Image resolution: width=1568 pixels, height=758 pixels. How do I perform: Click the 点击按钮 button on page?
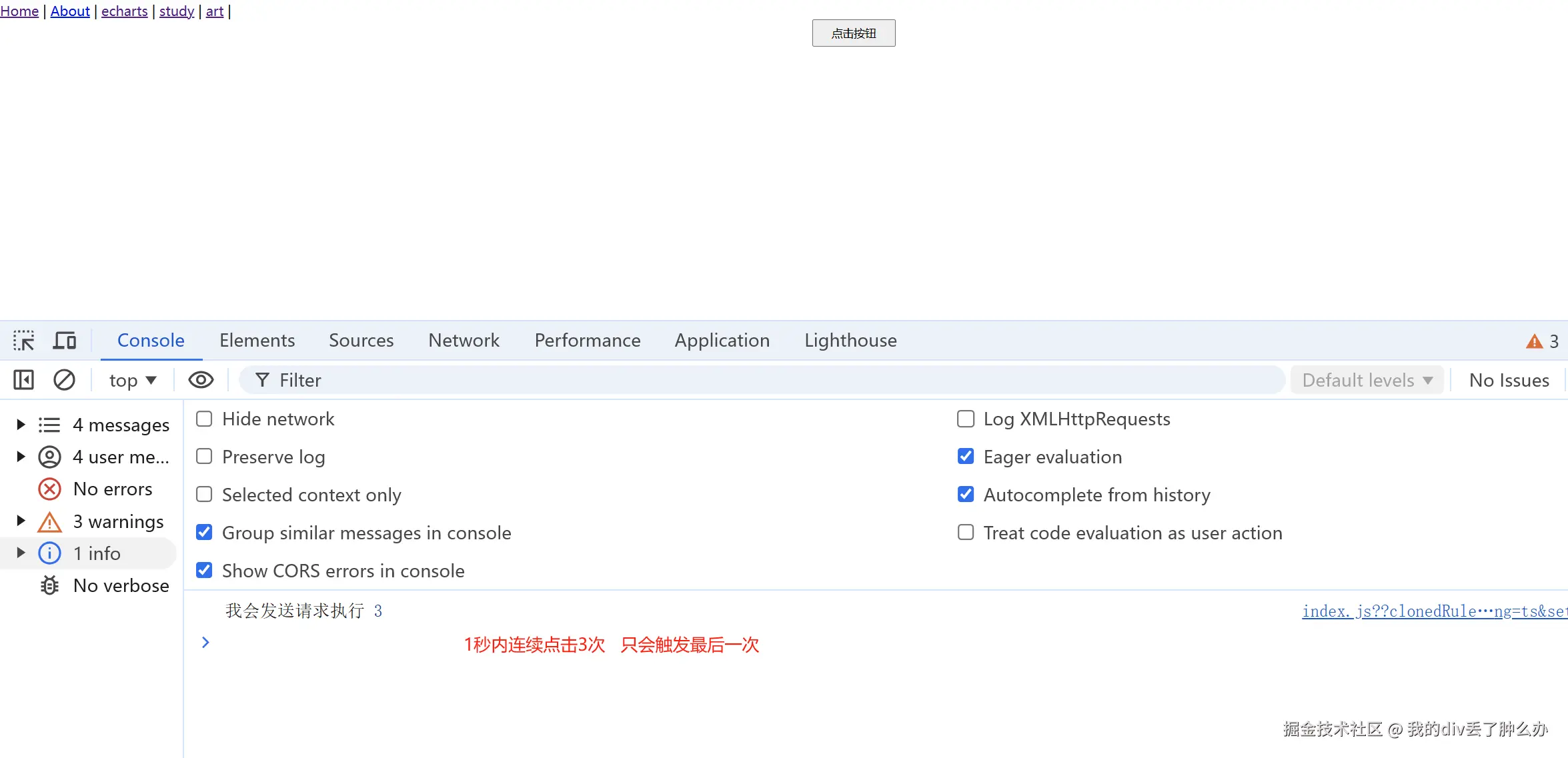(854, 33)
